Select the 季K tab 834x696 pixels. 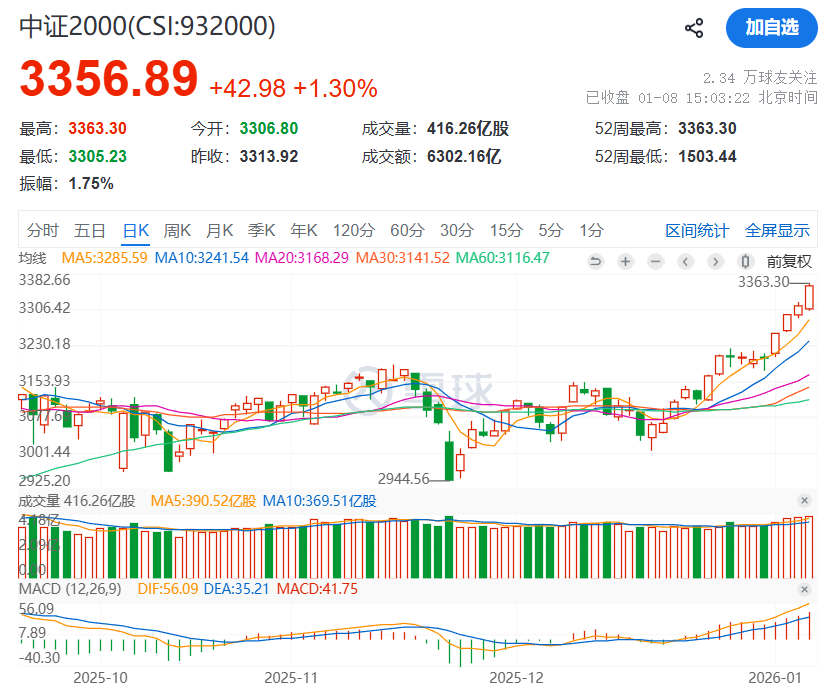coord(262,231)
